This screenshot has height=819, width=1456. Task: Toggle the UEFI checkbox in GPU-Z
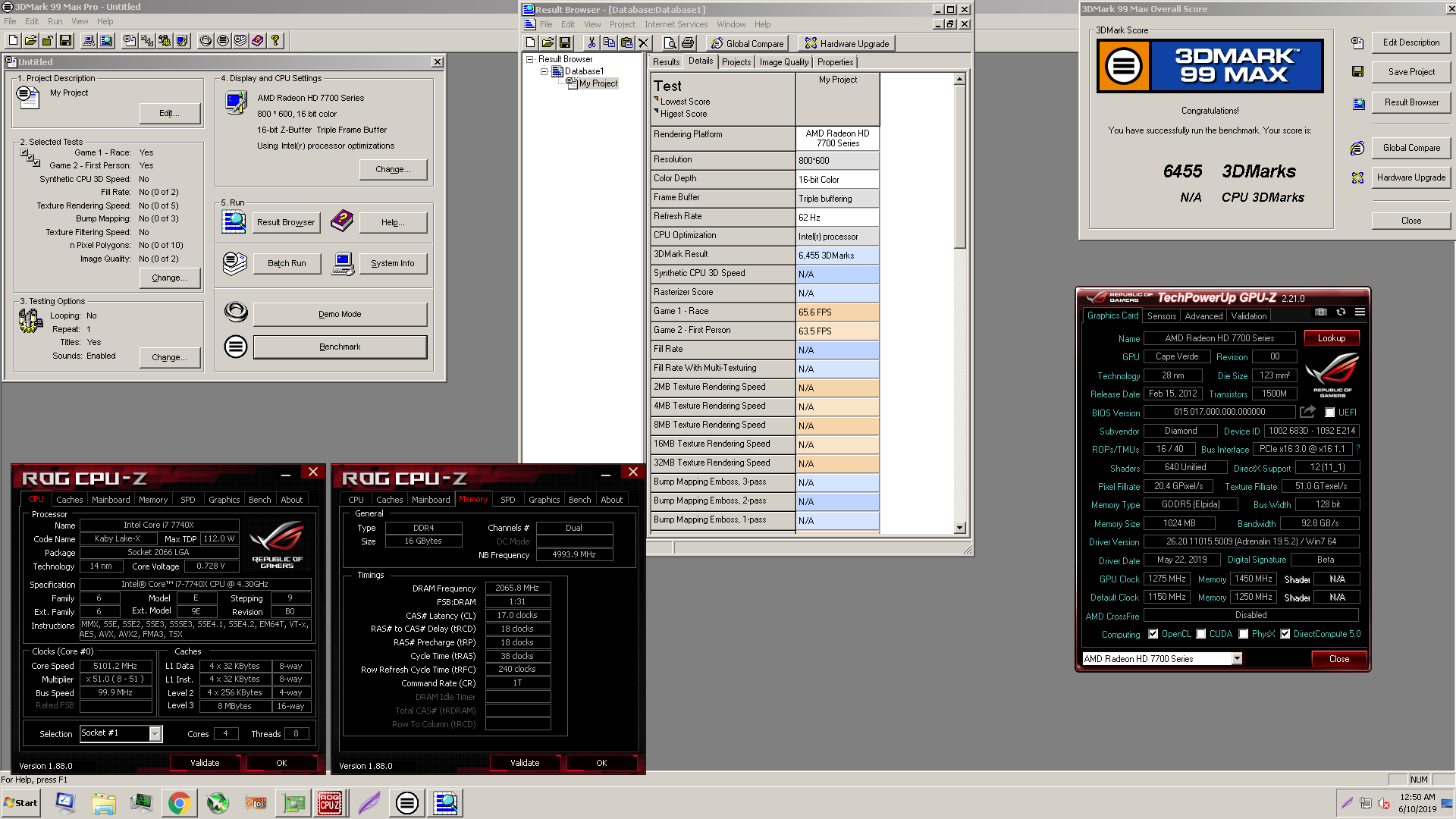1329,413
